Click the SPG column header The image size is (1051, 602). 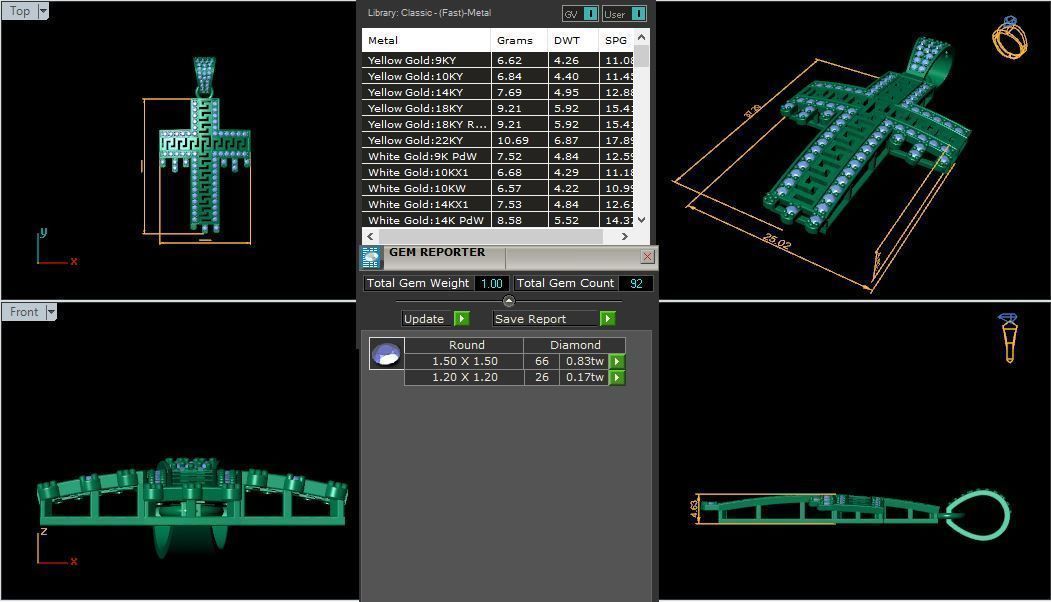pyautogui.click(x=616, y=40)
